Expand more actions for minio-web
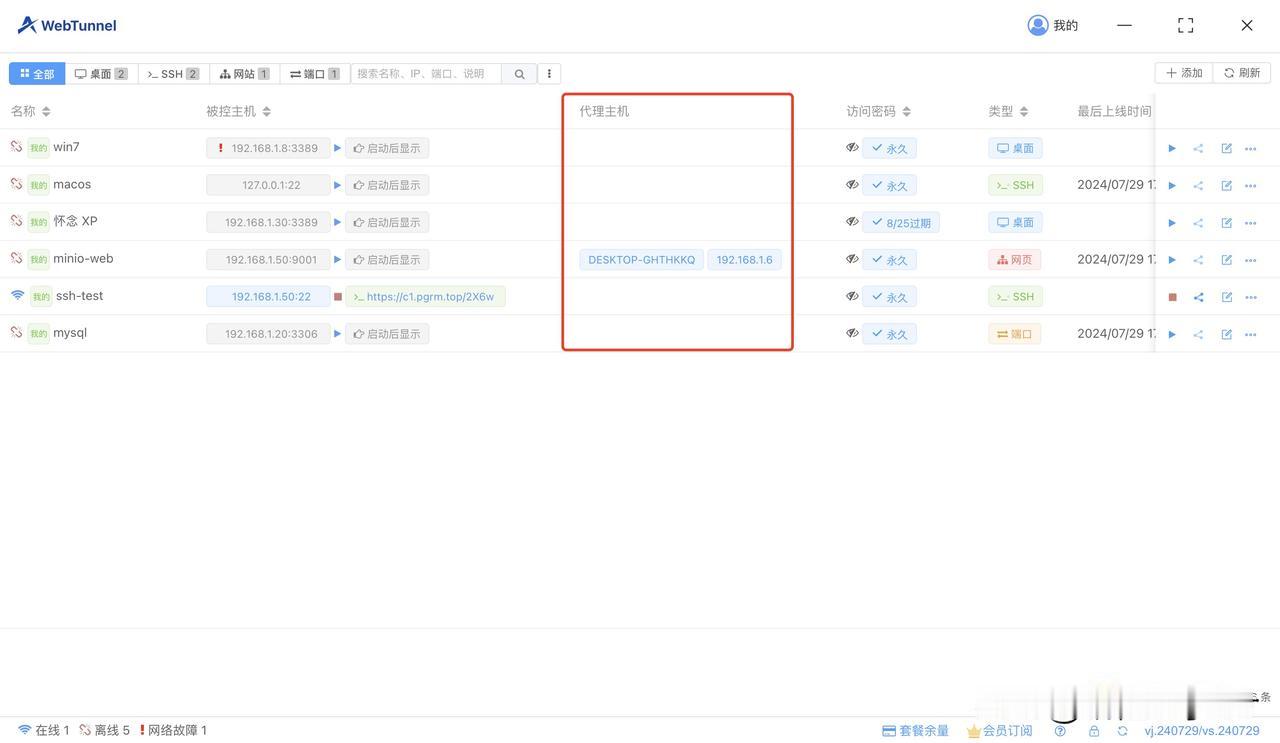The height and width of the screenshot is (743, 1280). (x=1251, y=260)
